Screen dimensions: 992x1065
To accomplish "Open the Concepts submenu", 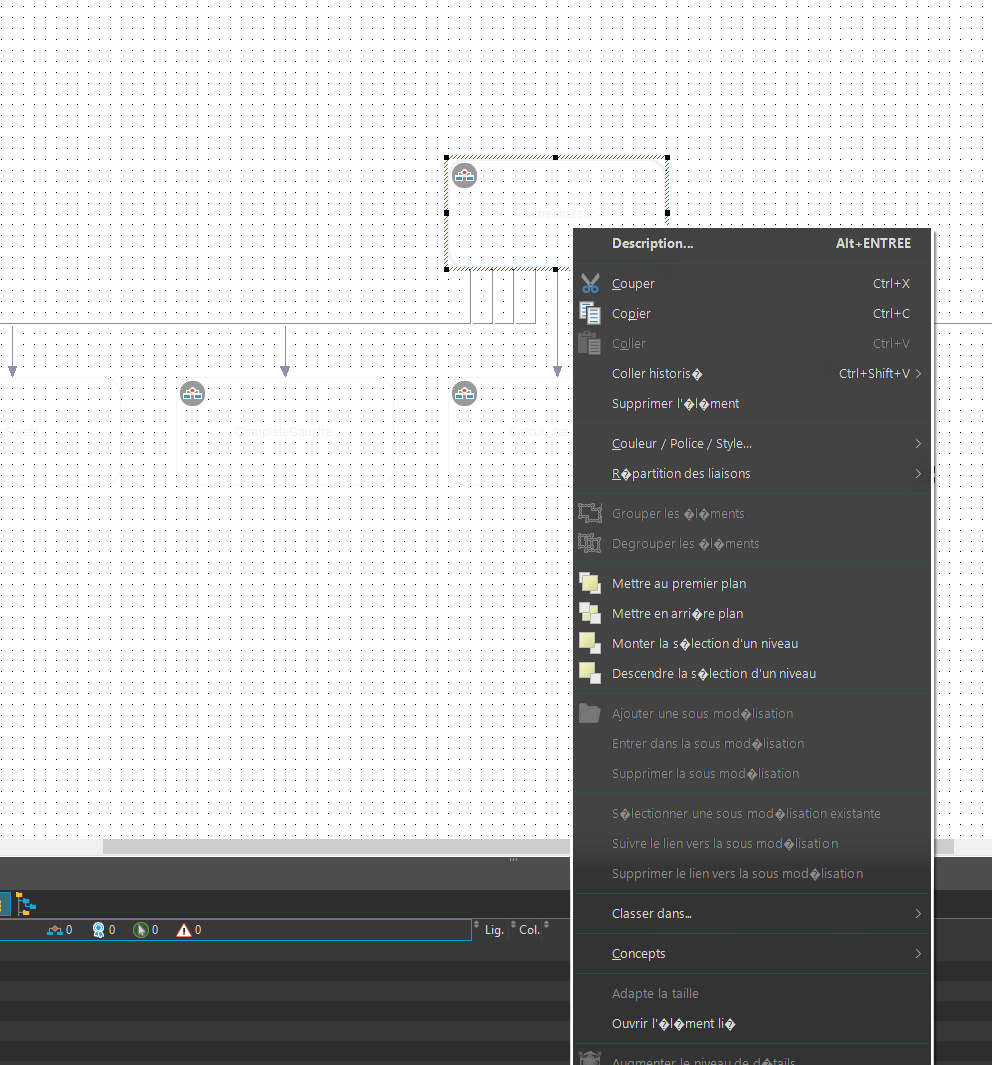I will [752, 954].
